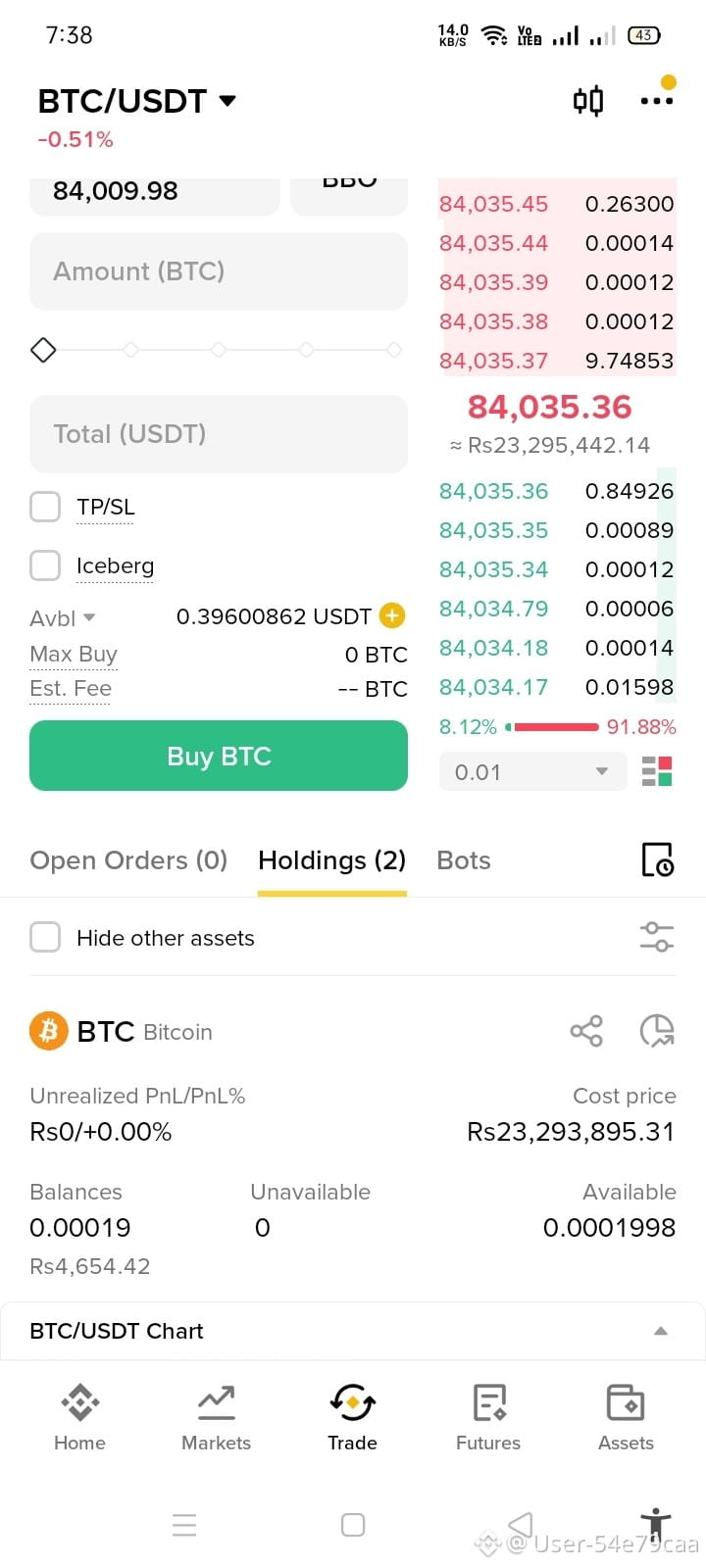Open the holdings filter settings icon
706x1568 pixels.
point(657,937)
